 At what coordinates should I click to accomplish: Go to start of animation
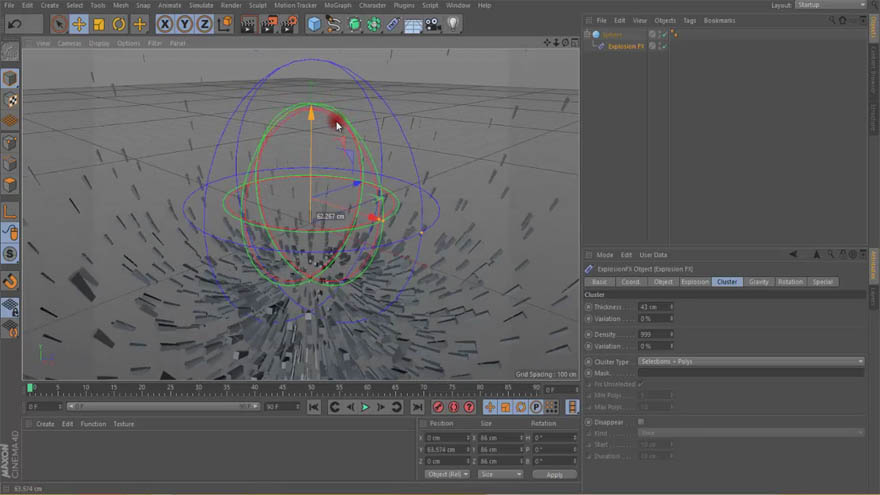(314, 407)
